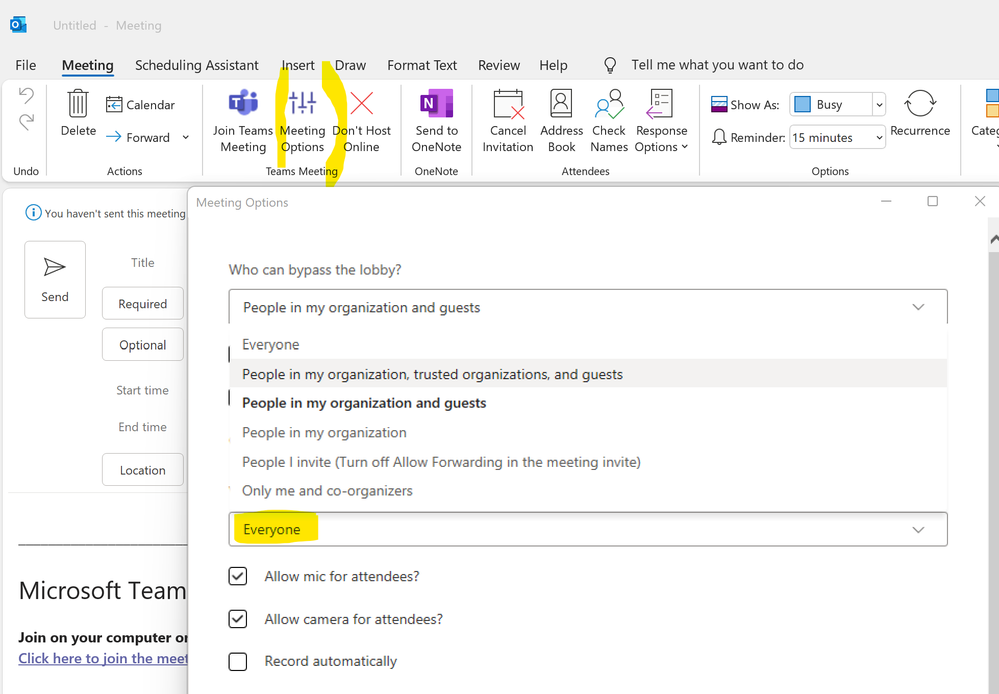Open the File tab
999x694 pixels.
click(25, 65)
